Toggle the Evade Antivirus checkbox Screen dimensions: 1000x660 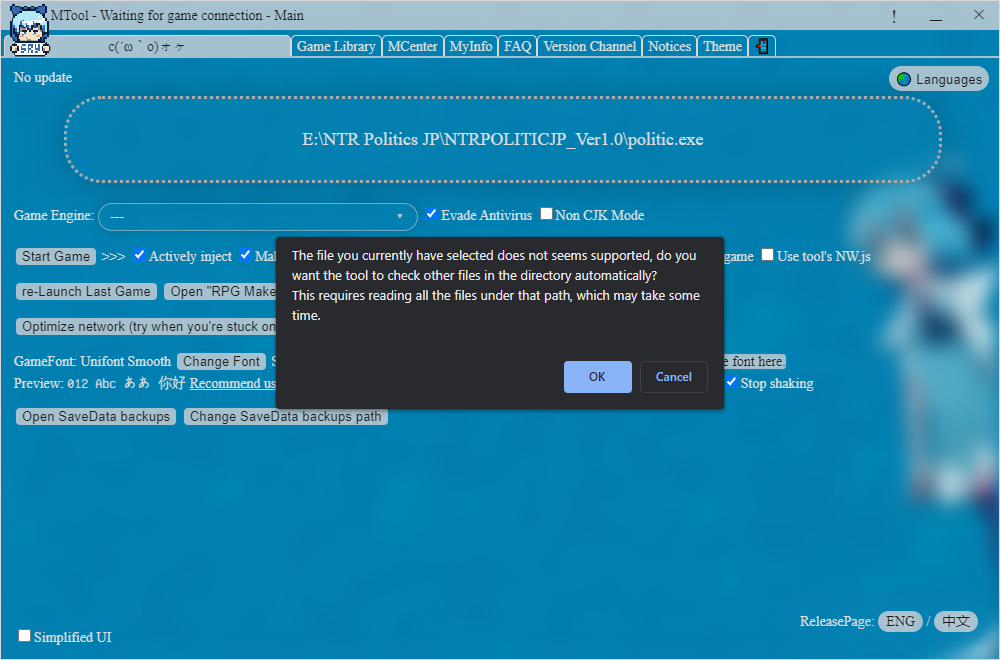(431, 214)
